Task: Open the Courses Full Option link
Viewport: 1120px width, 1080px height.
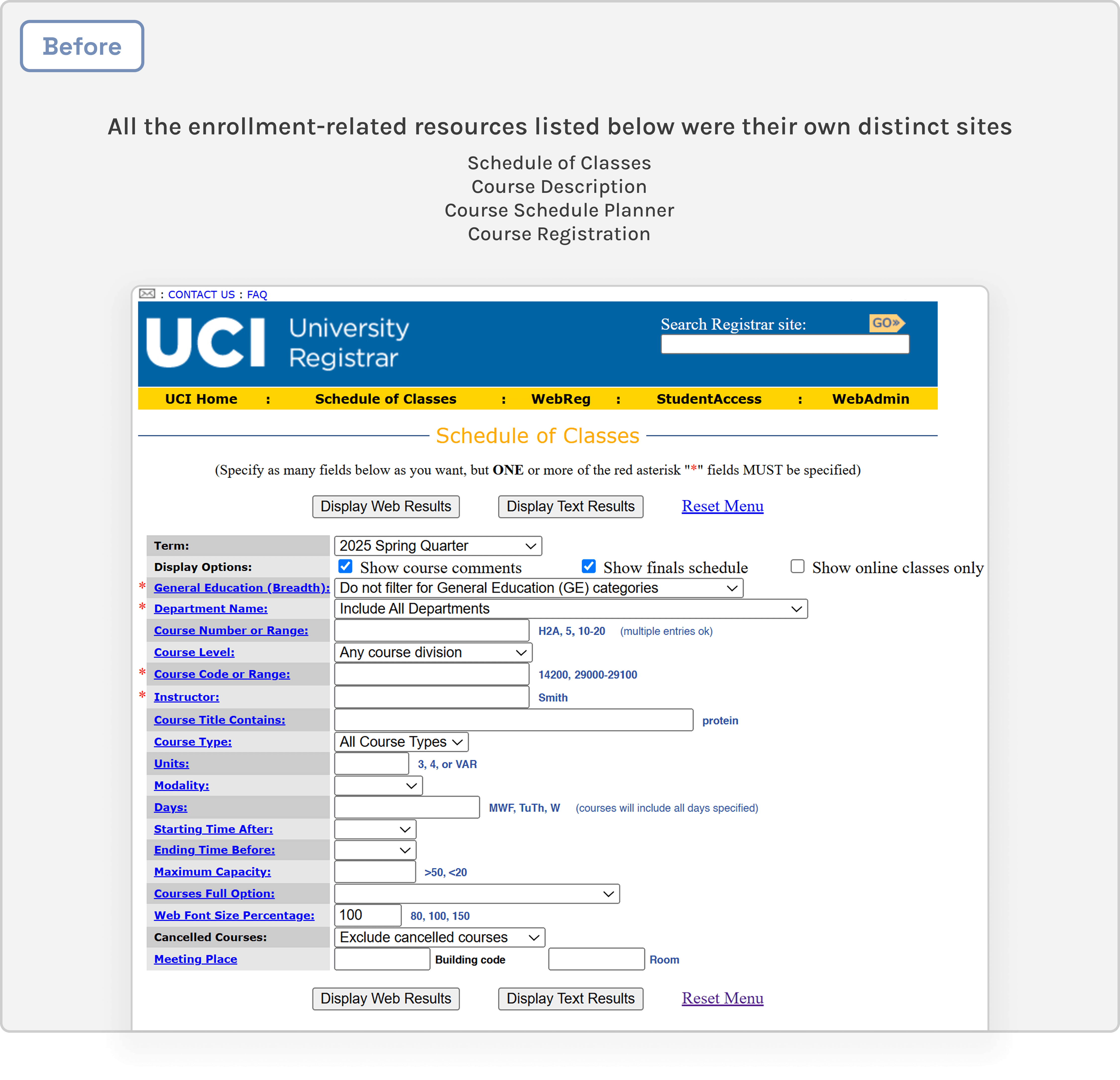Action: pyautogui.click(x=214, y=894)
